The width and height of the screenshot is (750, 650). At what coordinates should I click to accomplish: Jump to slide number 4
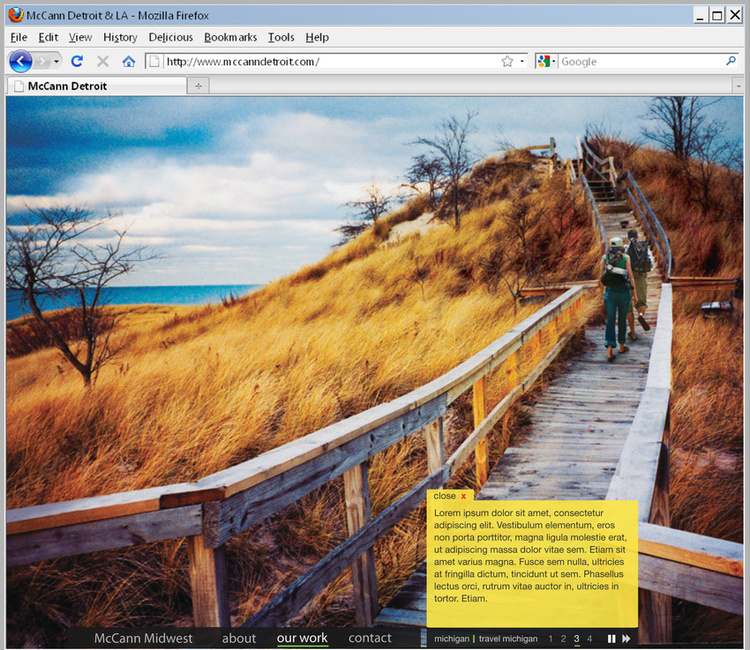coord(589,638)
